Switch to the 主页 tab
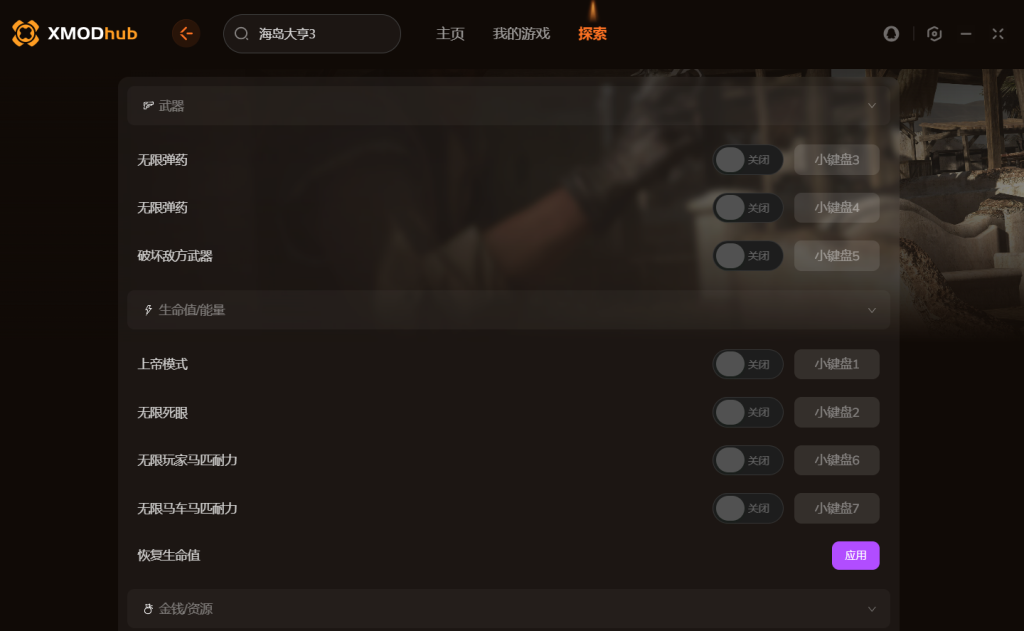Image resolution: width=1024 pixels, height=631 pixels. 450,33
